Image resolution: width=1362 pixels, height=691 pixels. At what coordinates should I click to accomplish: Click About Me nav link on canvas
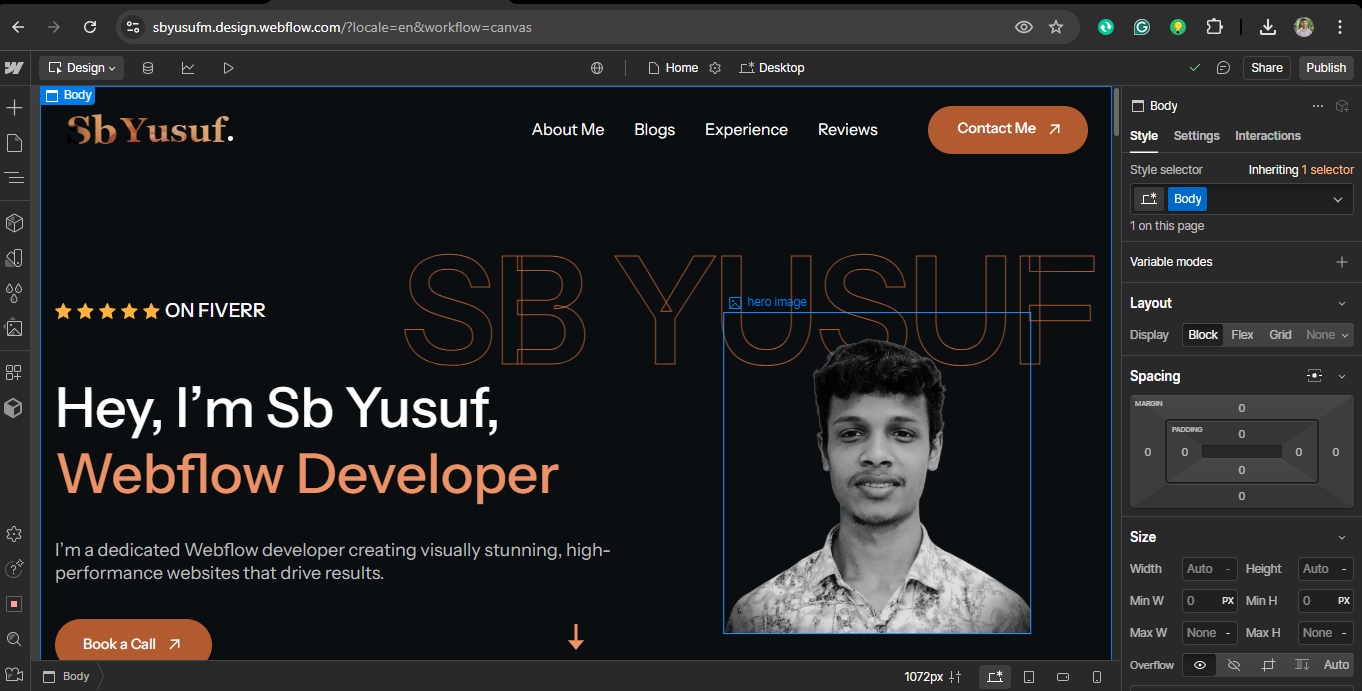(x=568, y=130)
